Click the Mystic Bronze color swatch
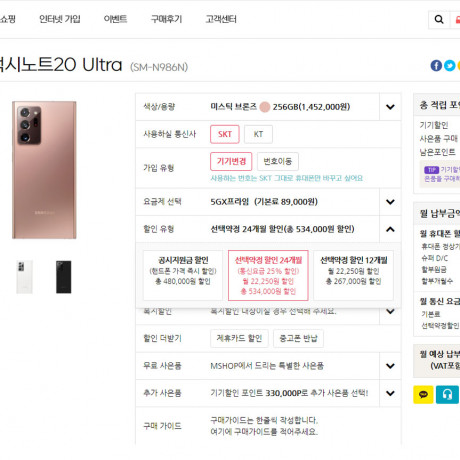Screen dimensions: 460x460 265,107
